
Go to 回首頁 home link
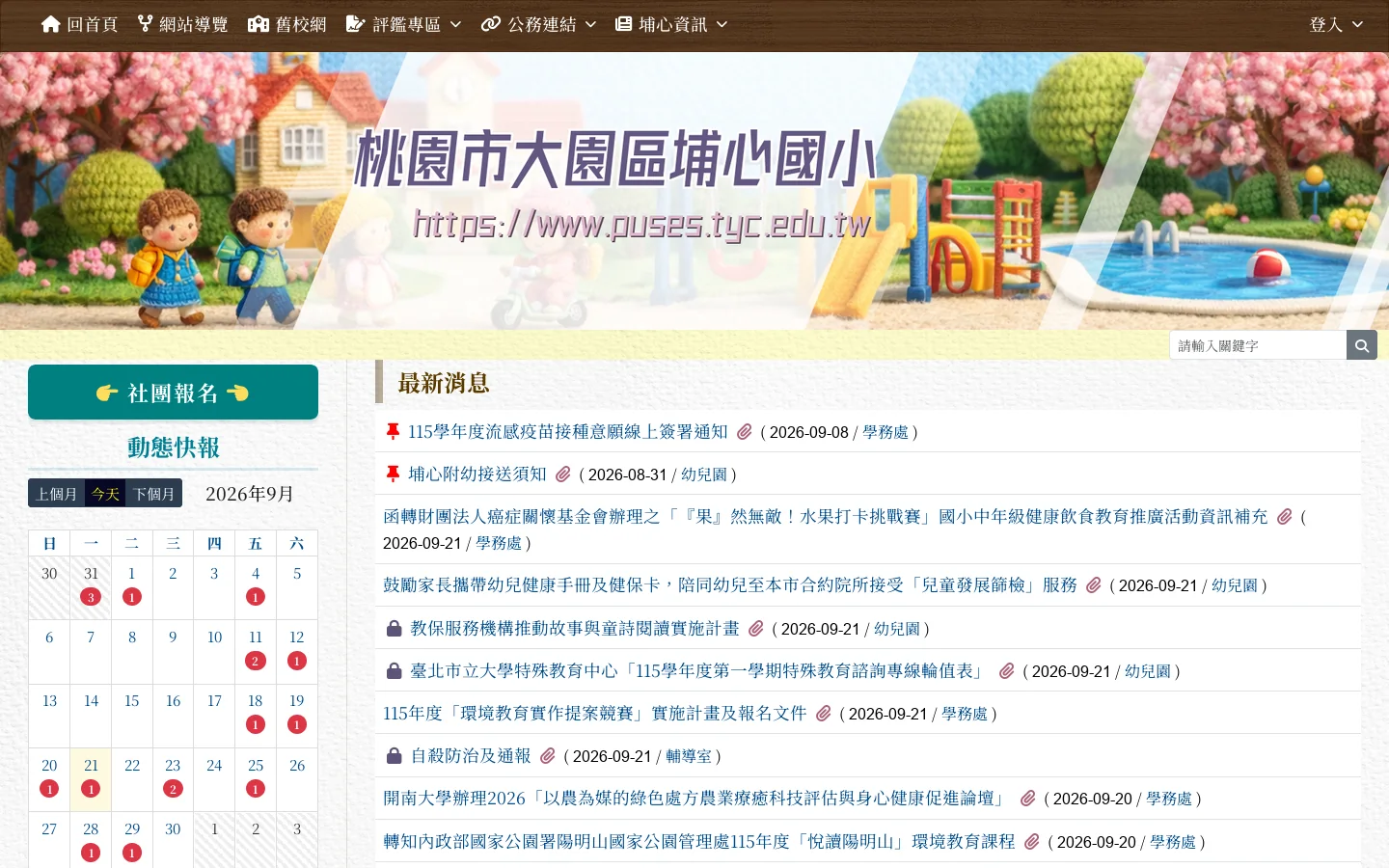79,24
